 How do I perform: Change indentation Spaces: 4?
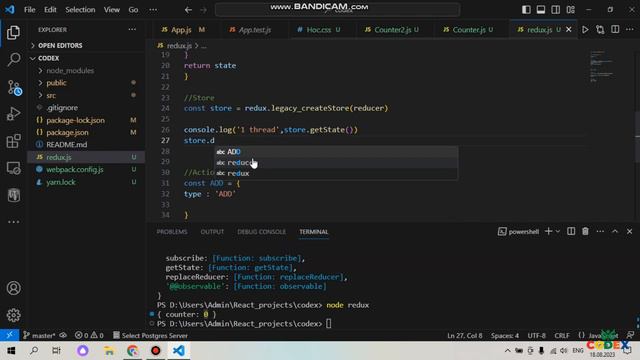click(x=505, y=336)
